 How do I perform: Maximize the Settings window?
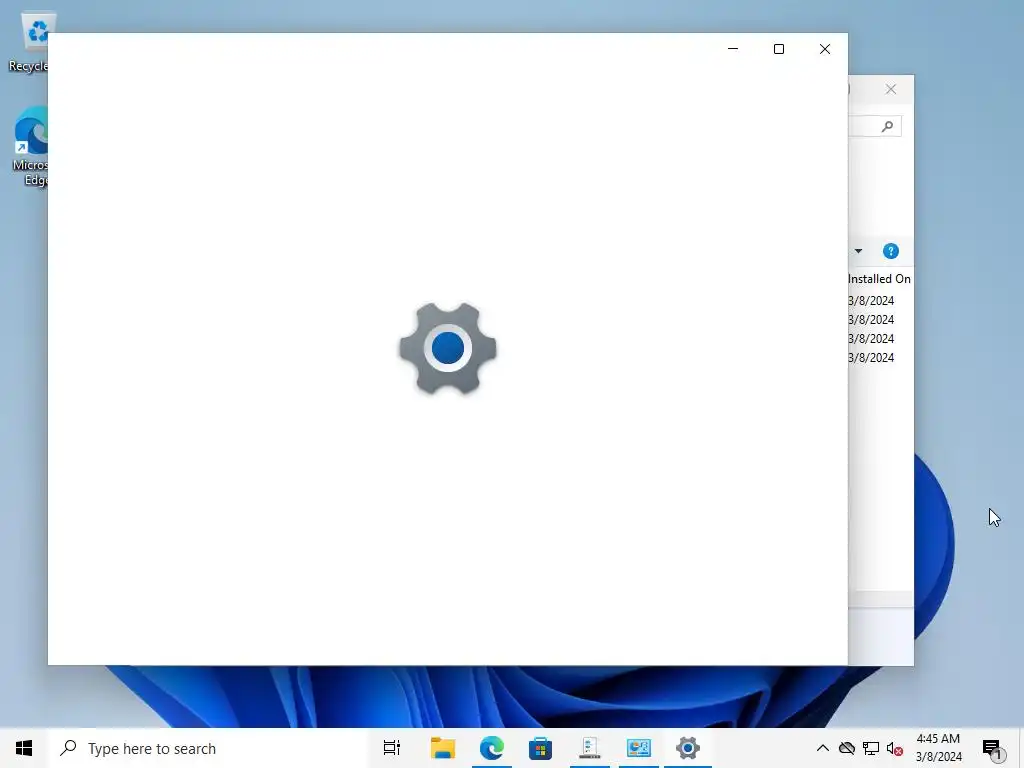778,49
